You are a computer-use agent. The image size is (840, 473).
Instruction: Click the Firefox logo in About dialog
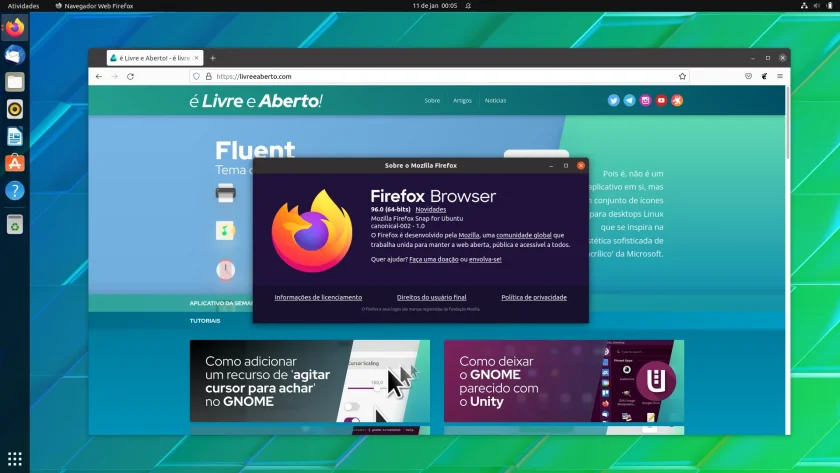pyautogui.click(x=312, y=231)
